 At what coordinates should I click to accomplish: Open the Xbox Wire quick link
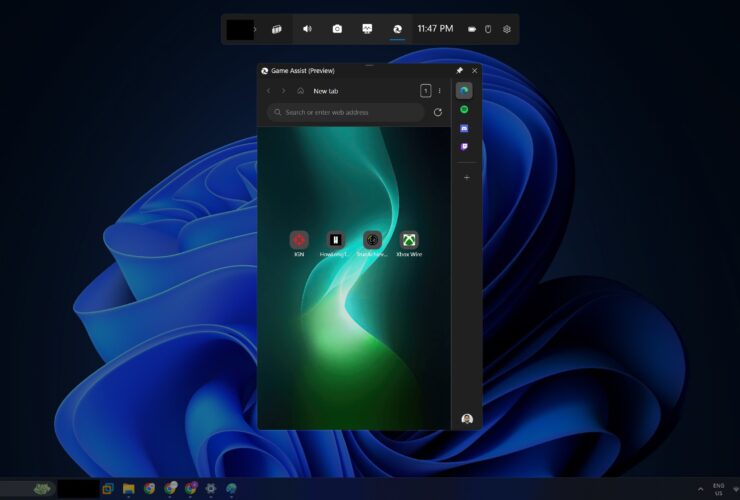pos(409,240)
